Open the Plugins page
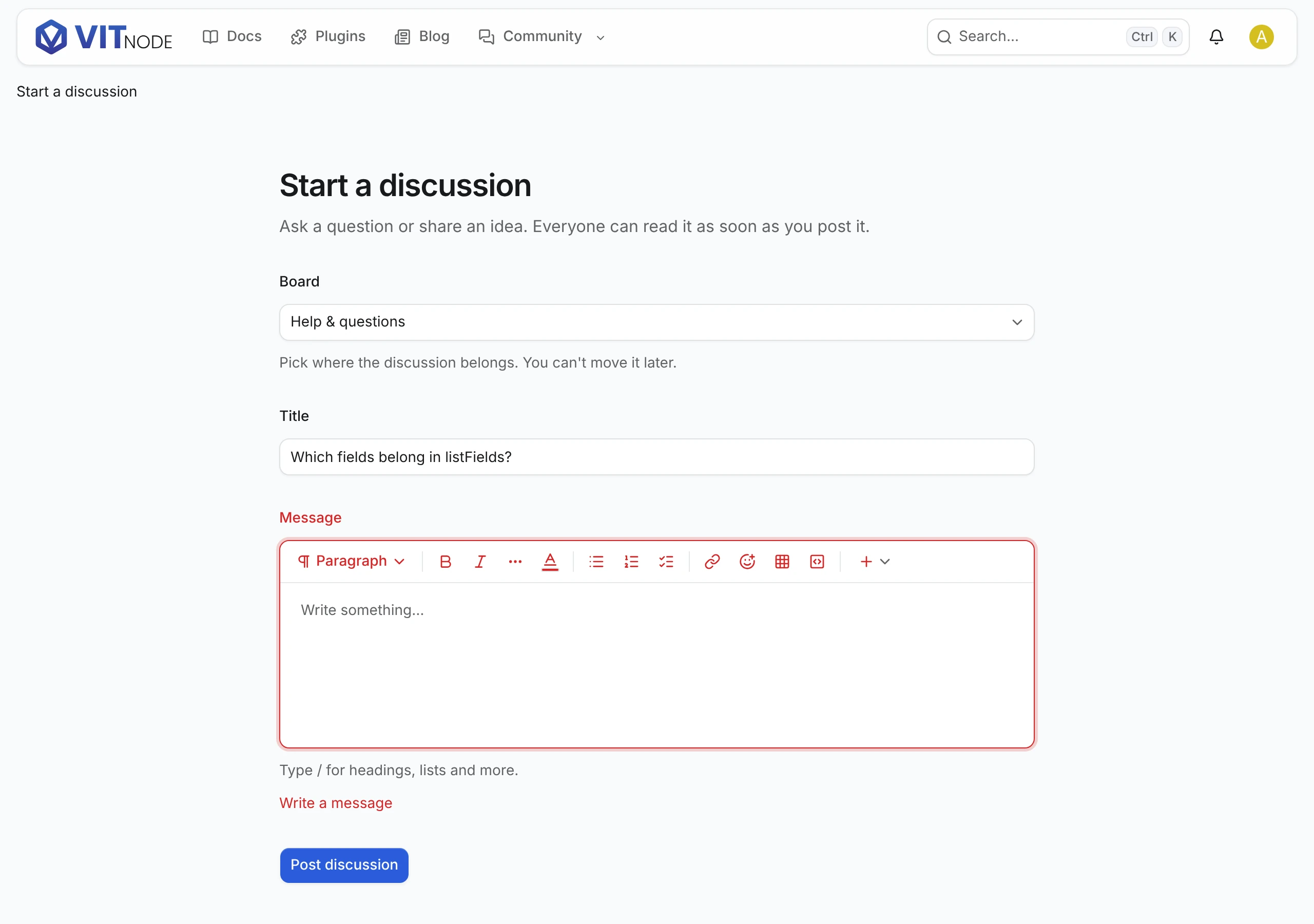The width and height of the screenshot is (1314, 924). point(328,36)
